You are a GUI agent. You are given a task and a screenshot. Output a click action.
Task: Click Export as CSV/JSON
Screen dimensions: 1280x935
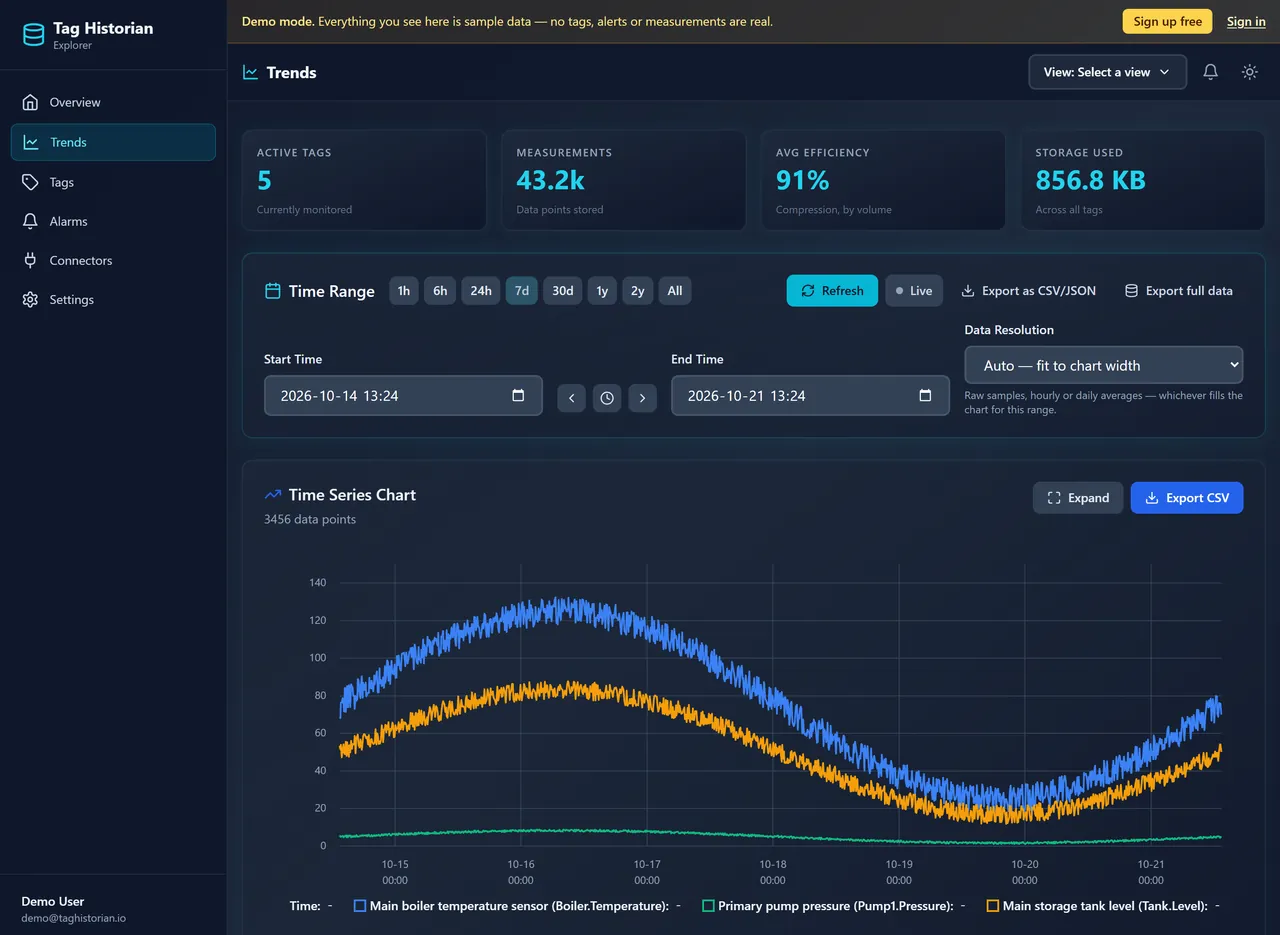point(1028,291)
